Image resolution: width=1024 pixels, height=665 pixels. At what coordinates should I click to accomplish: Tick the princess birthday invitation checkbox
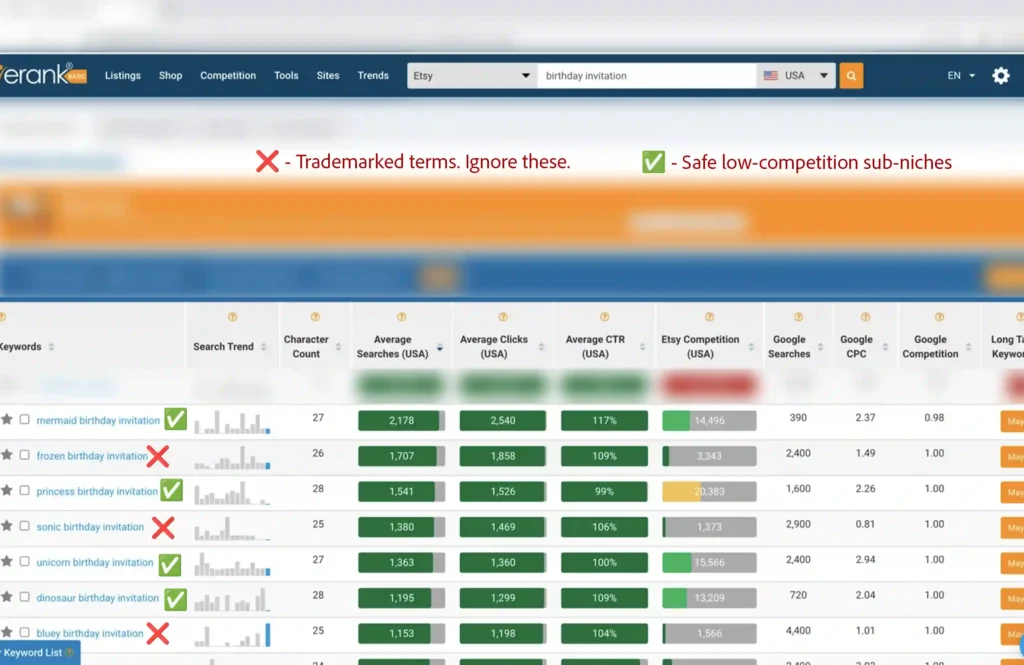click(x=25, y=491)
